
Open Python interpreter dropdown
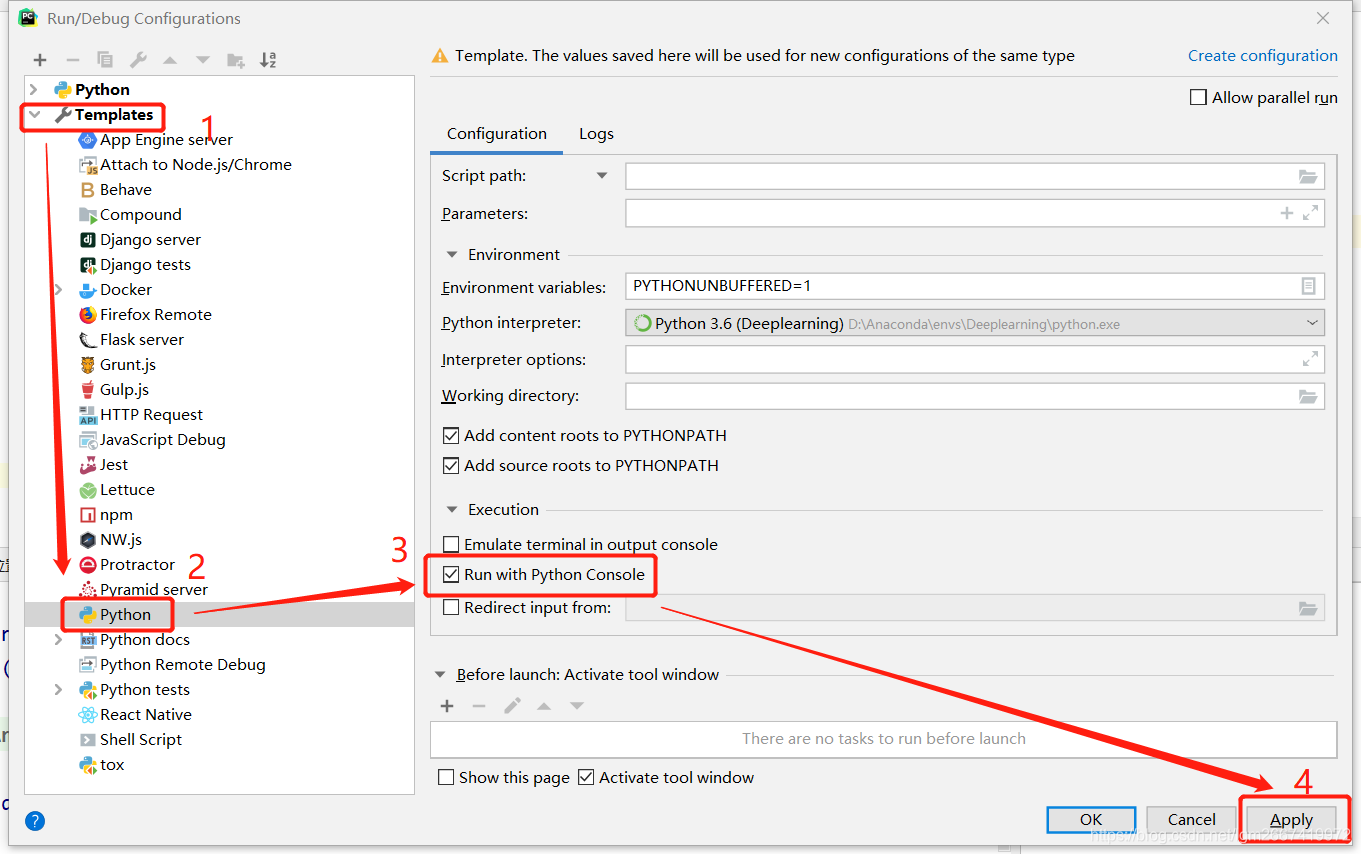point(975,323)
